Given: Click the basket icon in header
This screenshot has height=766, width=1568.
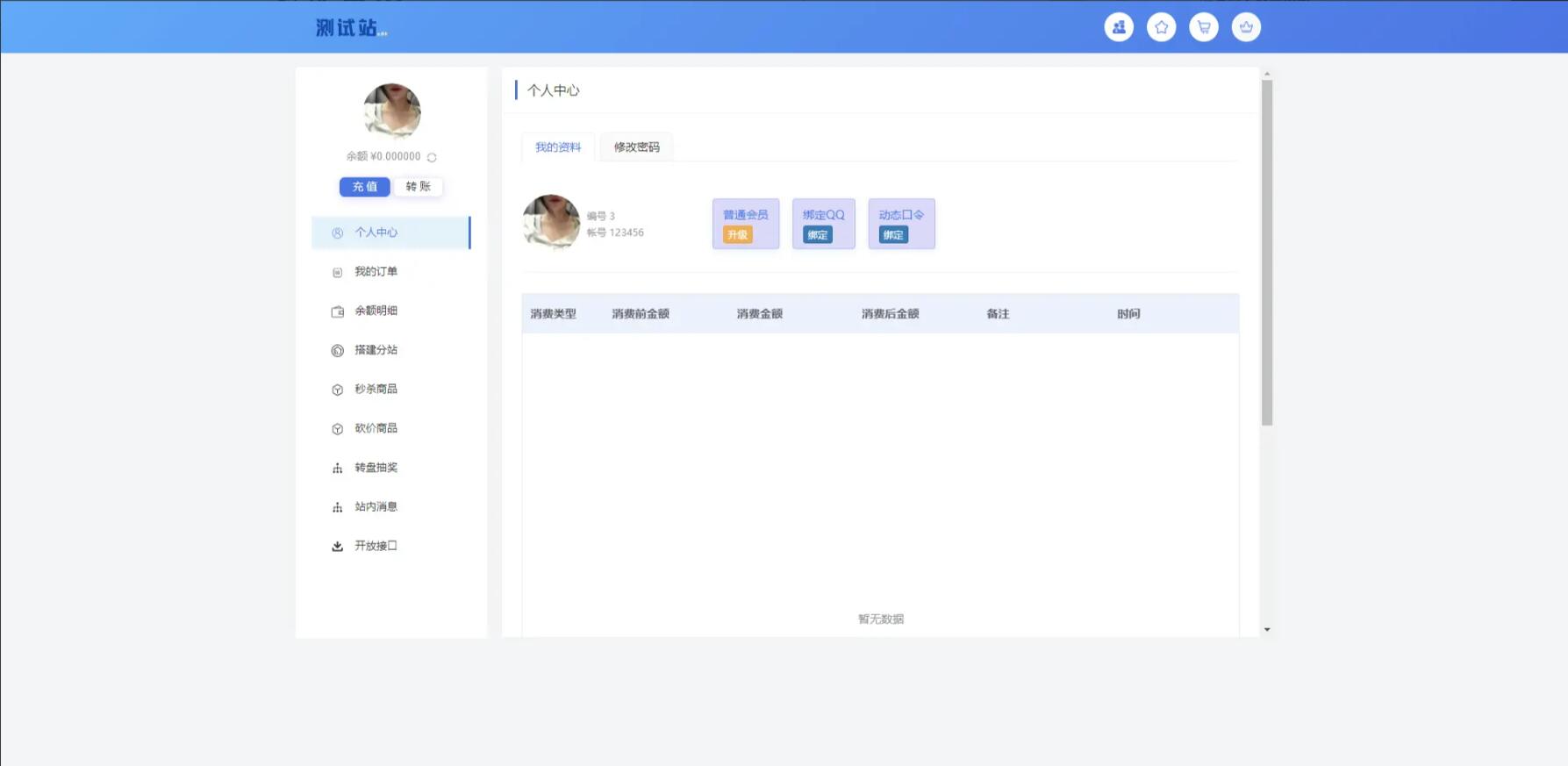Looking at the screenshot, I should [x=1246, y=27].
